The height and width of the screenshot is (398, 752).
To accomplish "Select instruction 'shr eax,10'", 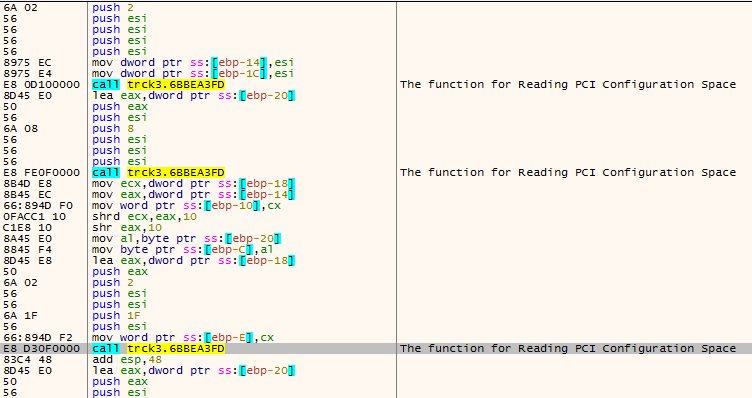I will 127,228.
